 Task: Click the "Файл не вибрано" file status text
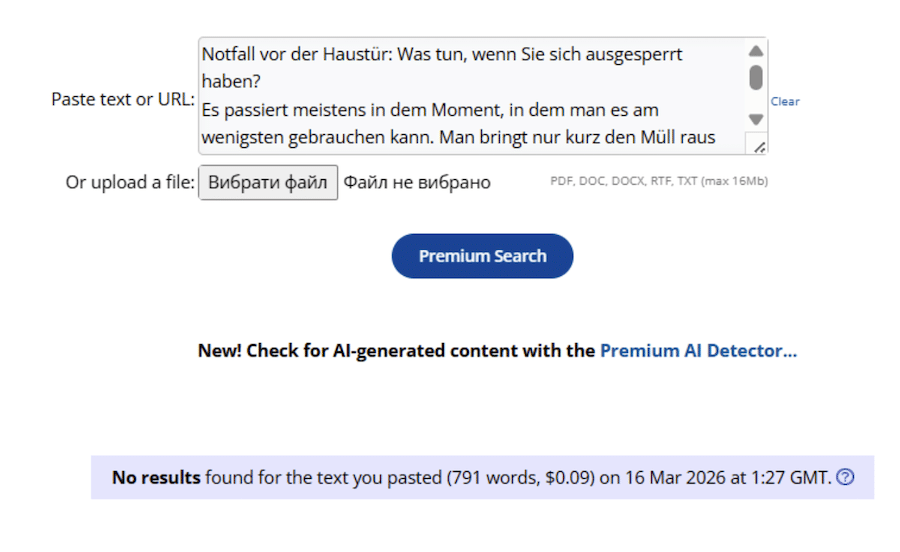click(417, 182)
